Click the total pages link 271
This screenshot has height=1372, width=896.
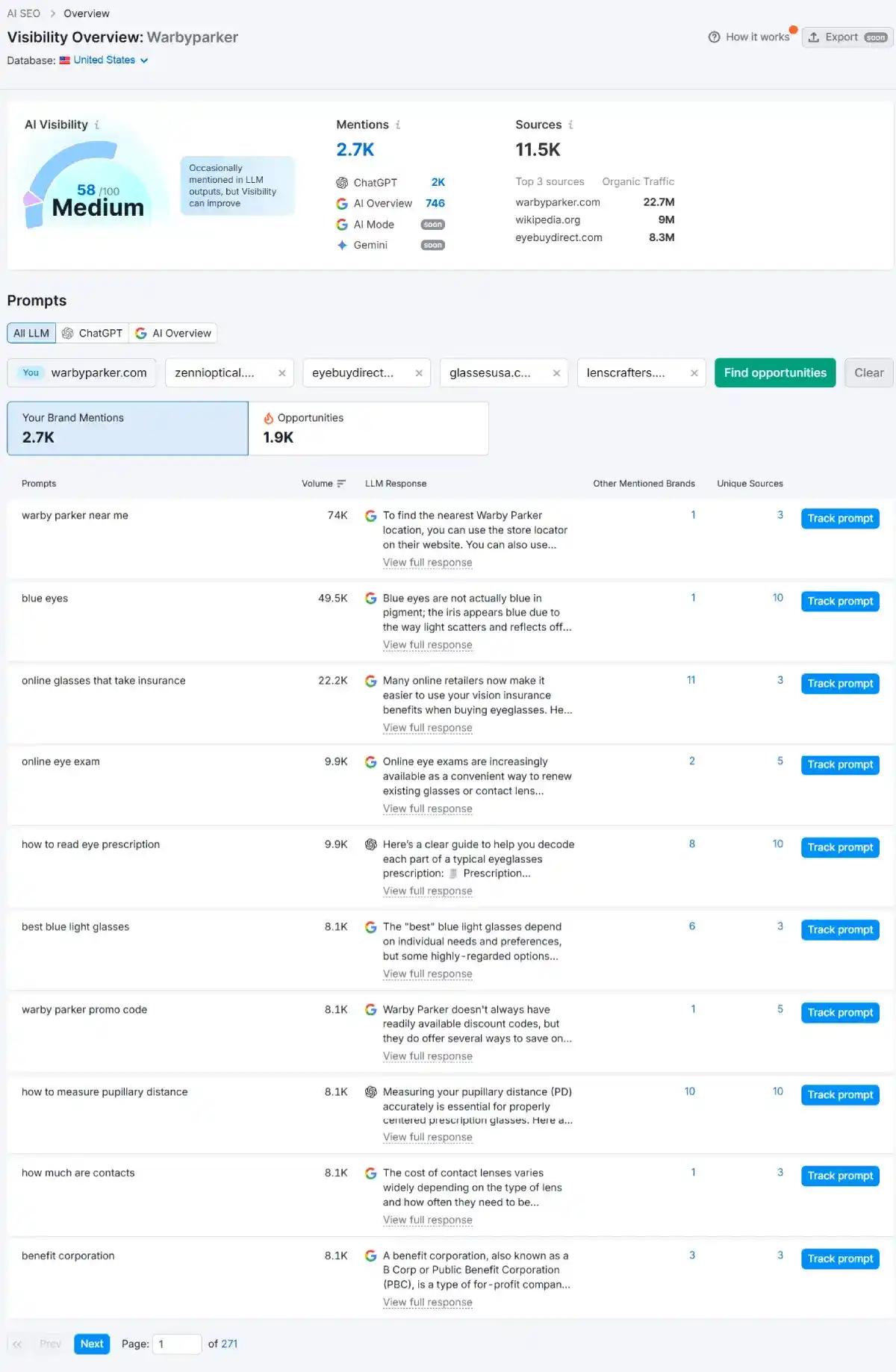(229, 1344)
